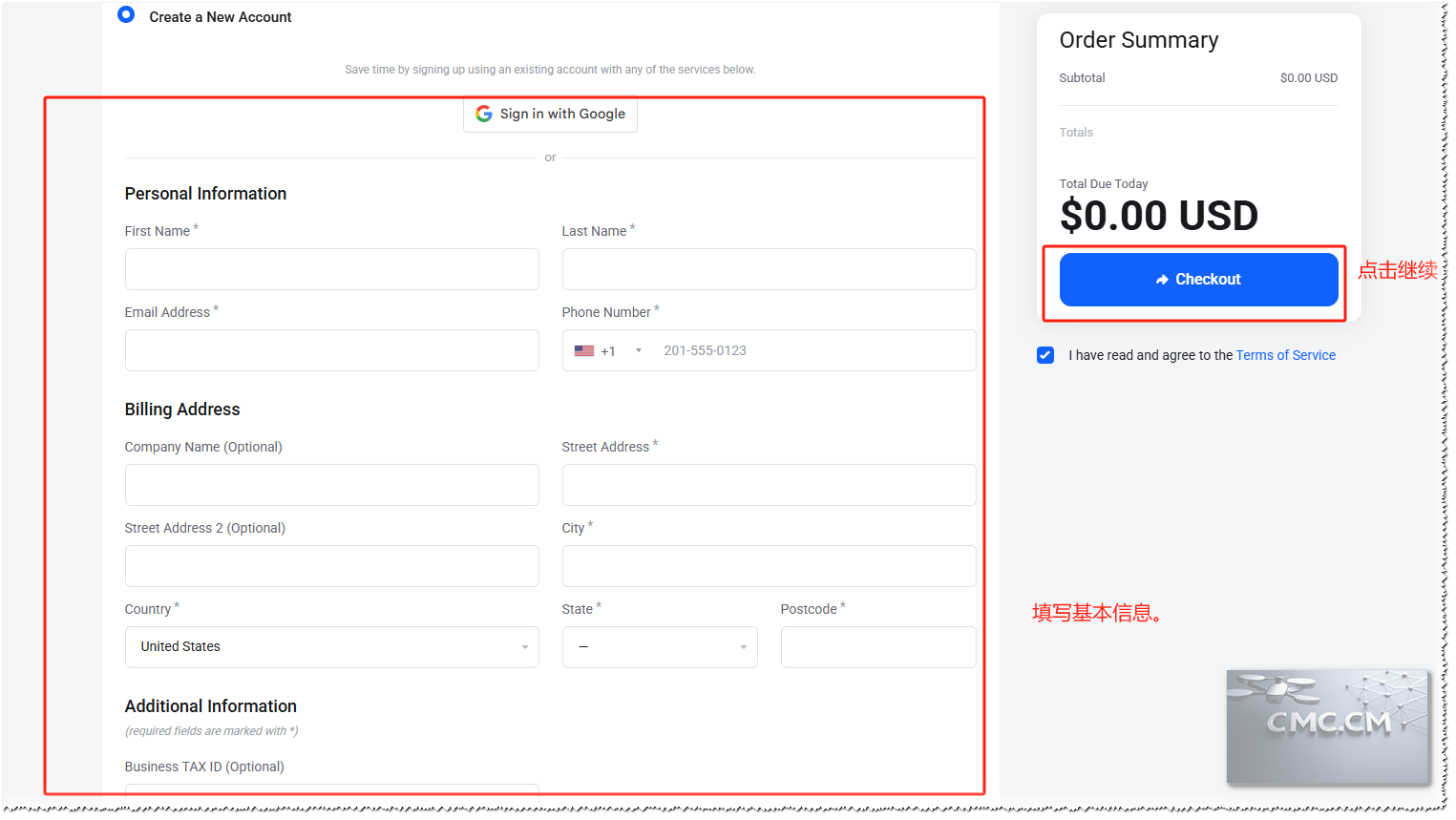Open the Terms of Service link
Viewport: 1456px width, 820px height.
click(x=1285, y=355)
